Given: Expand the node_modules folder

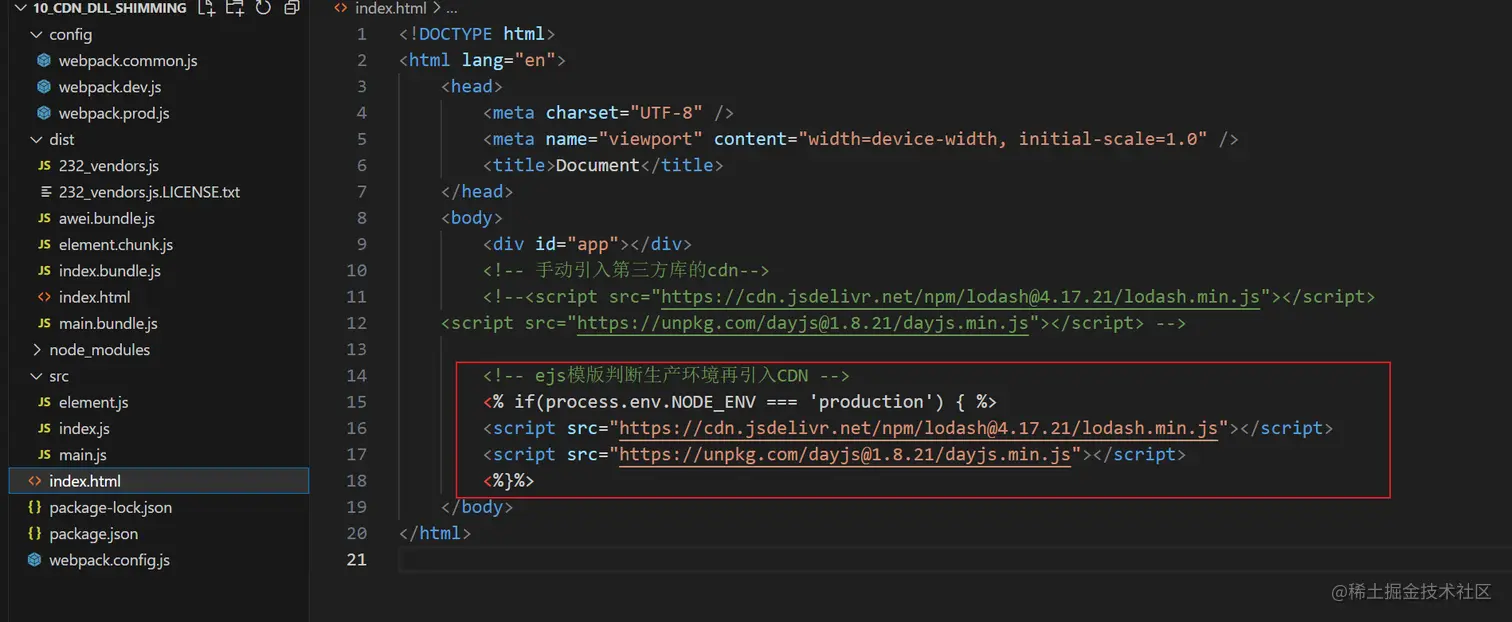Looking at the screenshot, I should pyautogui.click(x=37, y=350).
